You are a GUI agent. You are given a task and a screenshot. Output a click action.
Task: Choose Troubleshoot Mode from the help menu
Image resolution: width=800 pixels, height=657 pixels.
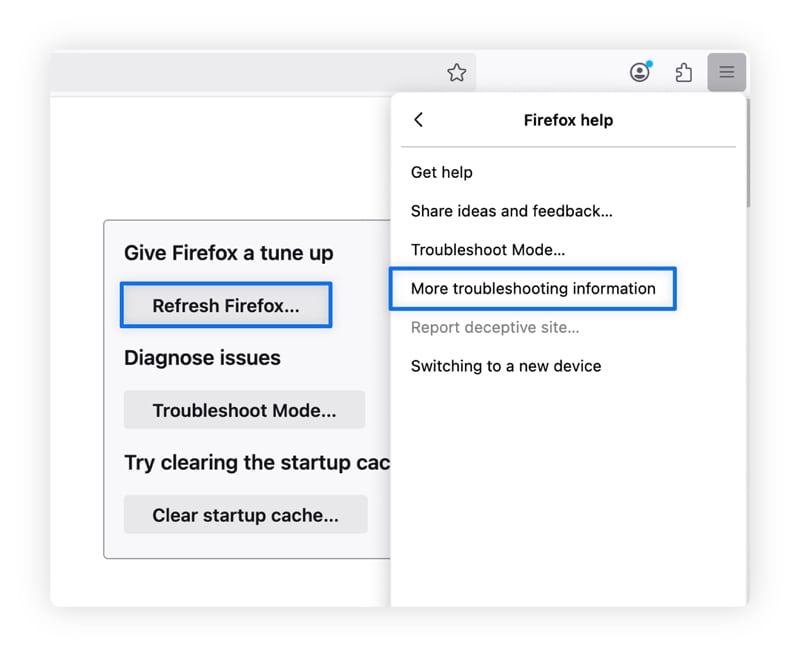click(488, 249)
